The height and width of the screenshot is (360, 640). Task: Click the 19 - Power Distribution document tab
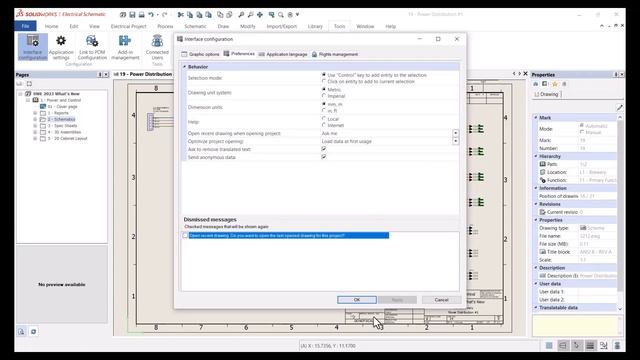(x=143, y=74)
